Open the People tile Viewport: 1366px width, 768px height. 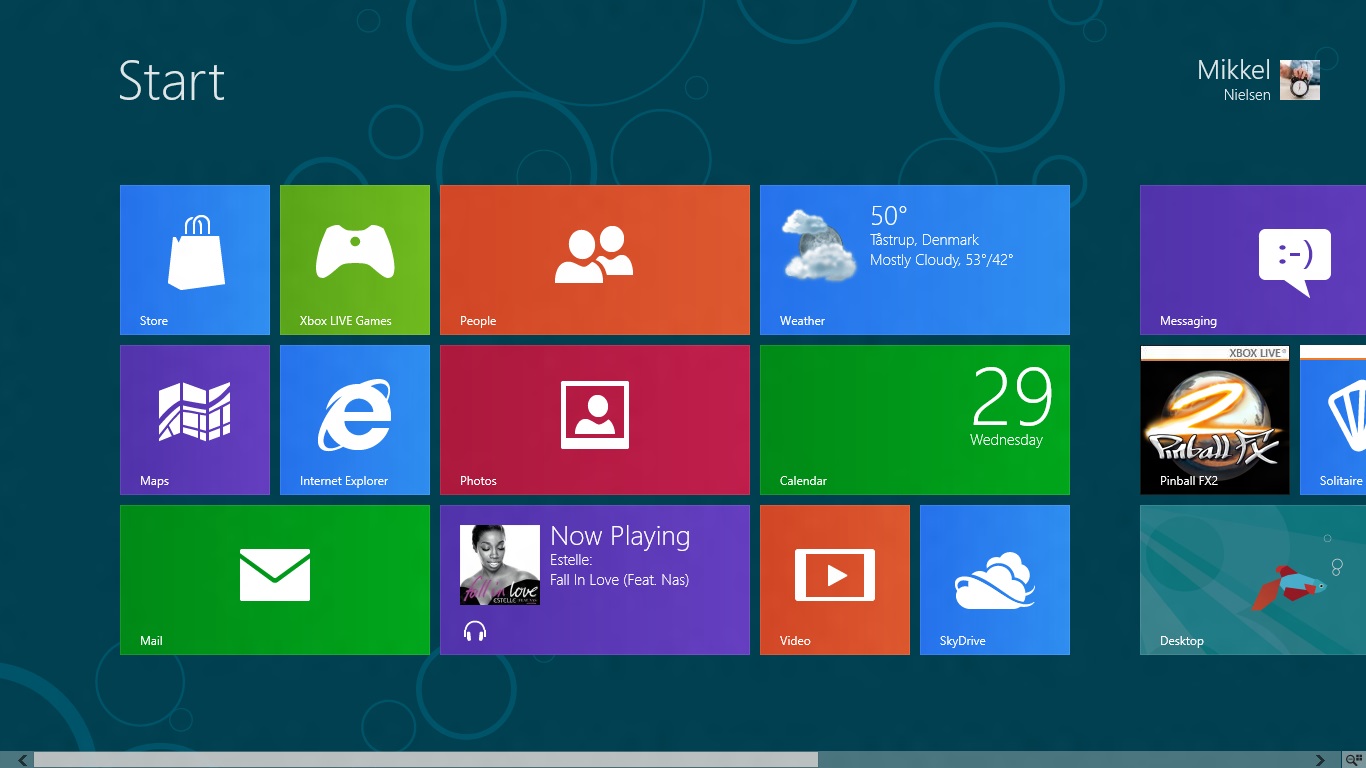[595, 260]
